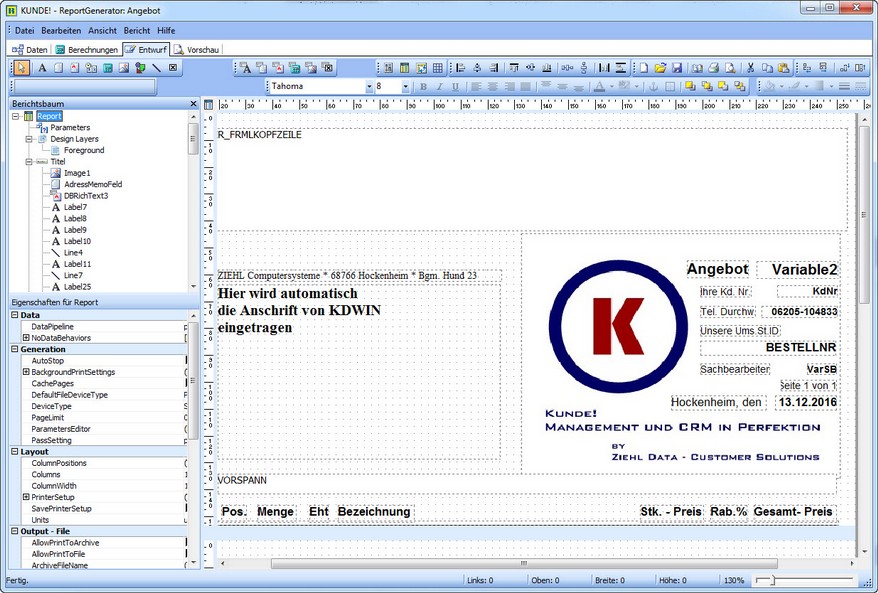Bring selected object to front
The image size is (878, 593).
[x=690, y=86]
